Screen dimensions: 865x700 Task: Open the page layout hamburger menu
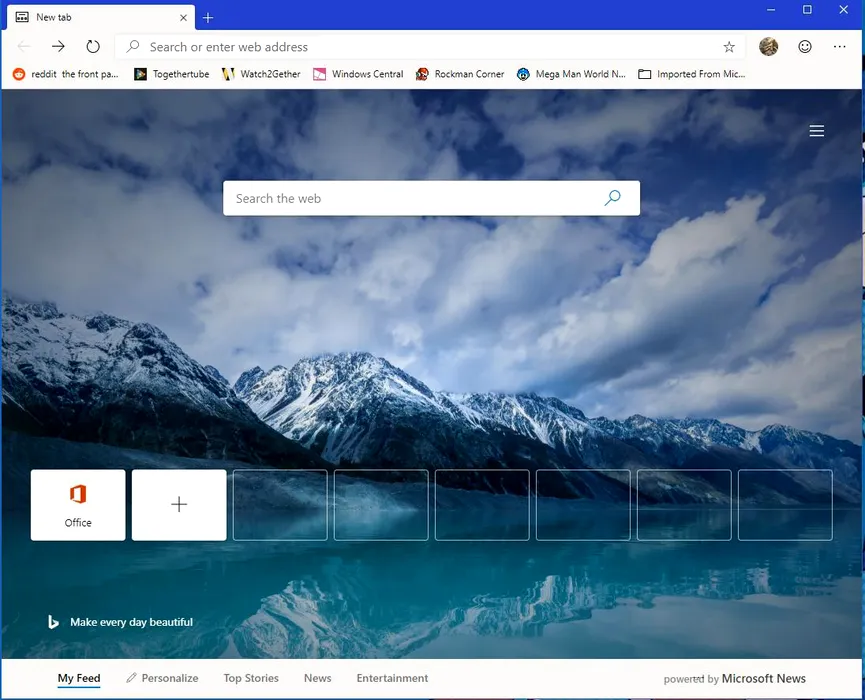816,131
